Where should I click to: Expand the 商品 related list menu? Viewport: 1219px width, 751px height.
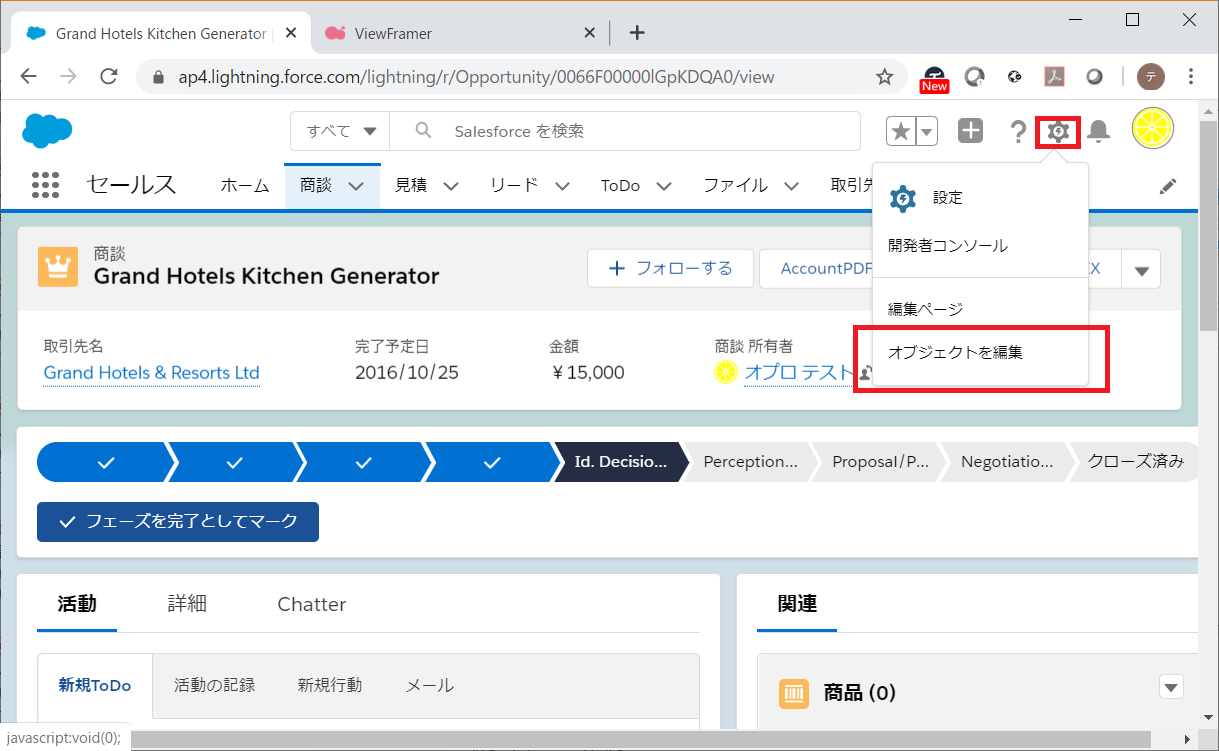click(x=1171, y=687)
